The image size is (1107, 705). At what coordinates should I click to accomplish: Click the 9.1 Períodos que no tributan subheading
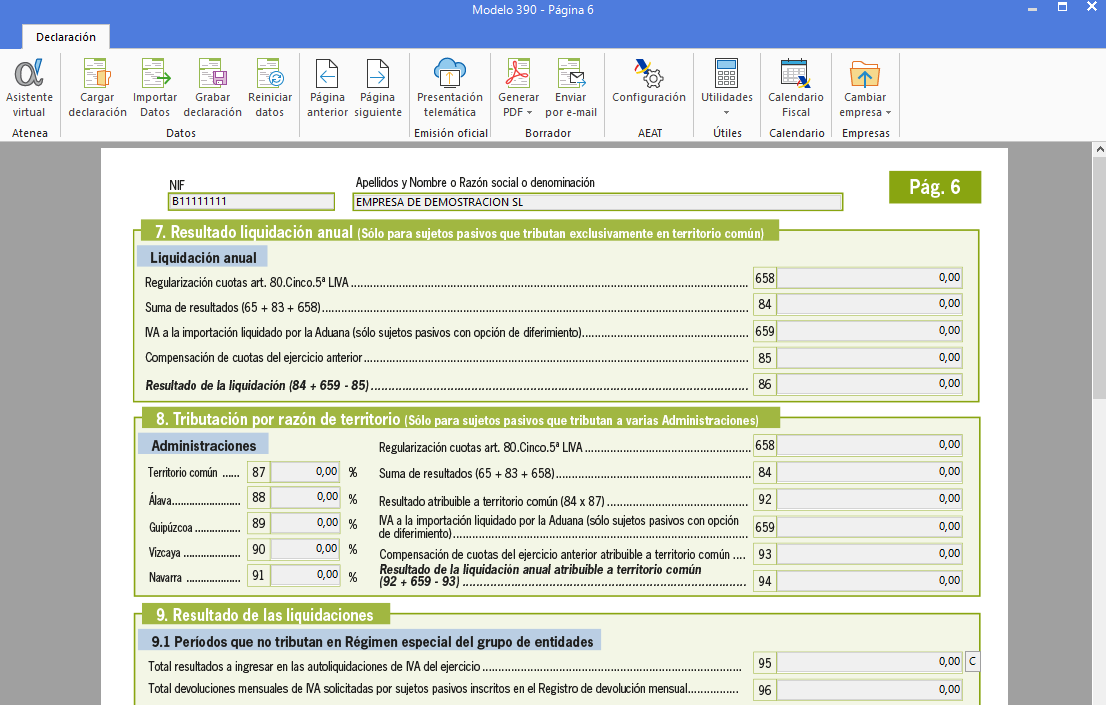click(x=369, y=641)
